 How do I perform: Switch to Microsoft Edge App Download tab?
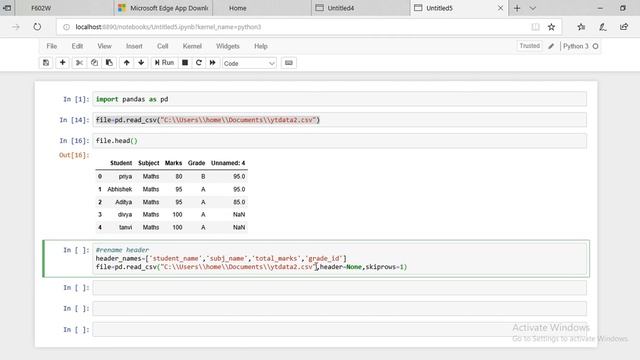163,8
